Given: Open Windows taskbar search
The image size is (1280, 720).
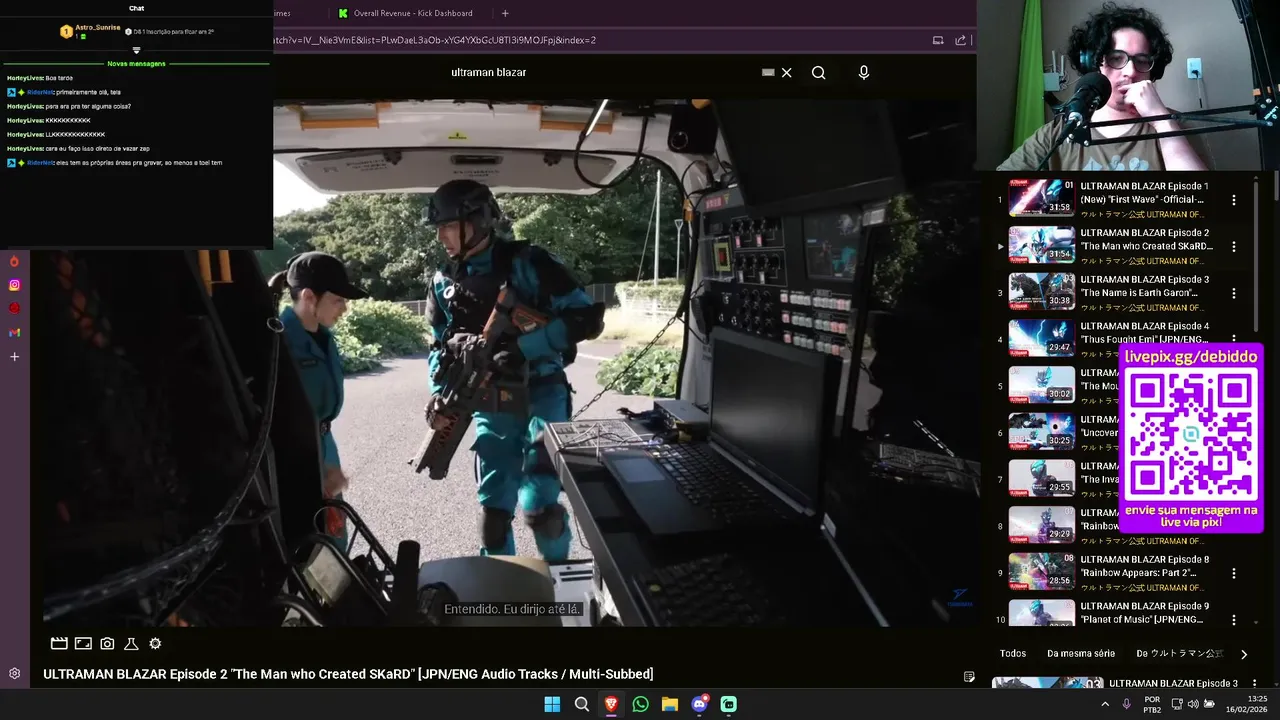Looking at the screenshot, I should click(581, 704).
